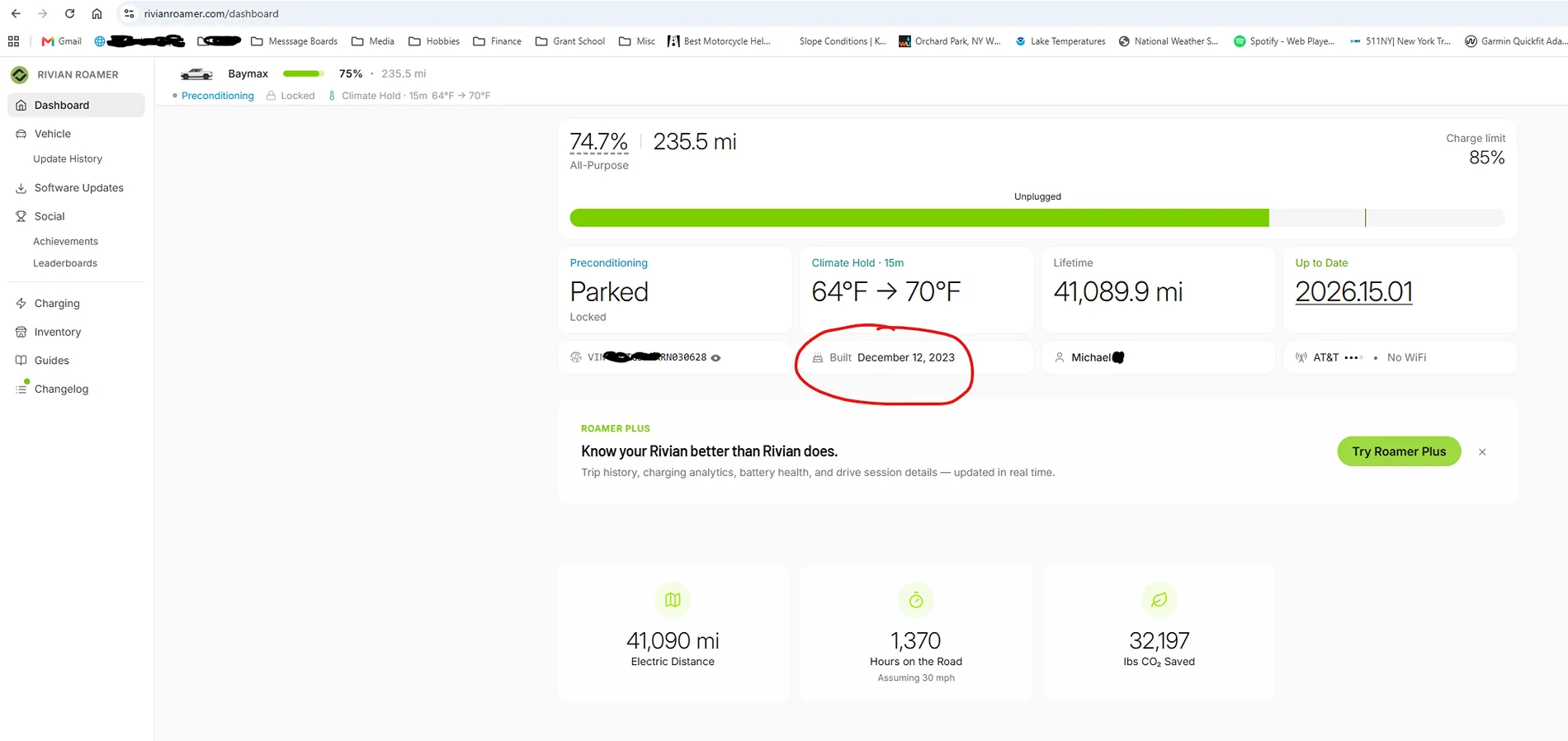Click the Dashboard home icon in sidebar

click(21, 106)
